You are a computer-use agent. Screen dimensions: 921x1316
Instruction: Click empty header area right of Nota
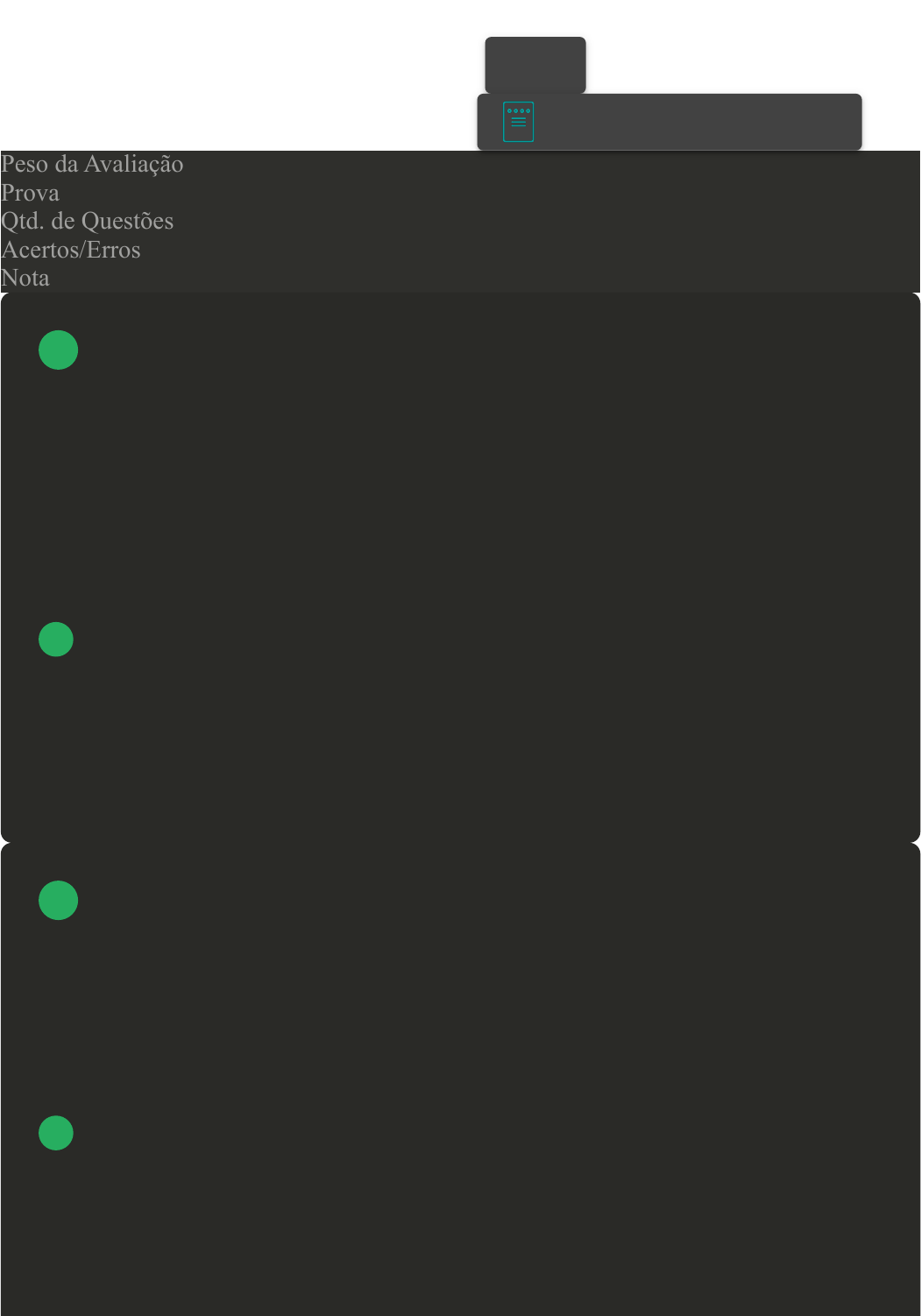[x=485, y=278]
